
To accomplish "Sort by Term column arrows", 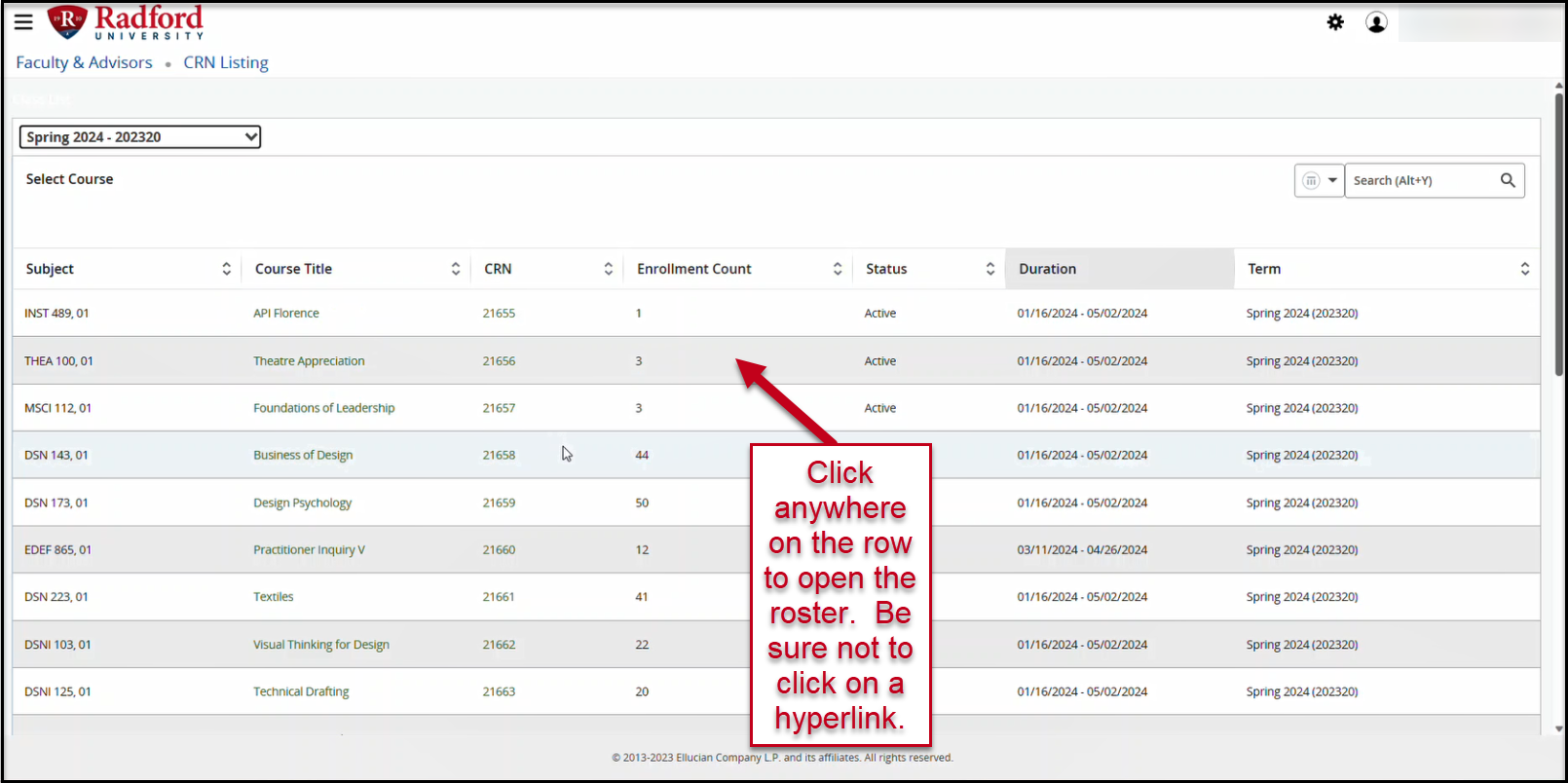I will [x=1524, y=269].
